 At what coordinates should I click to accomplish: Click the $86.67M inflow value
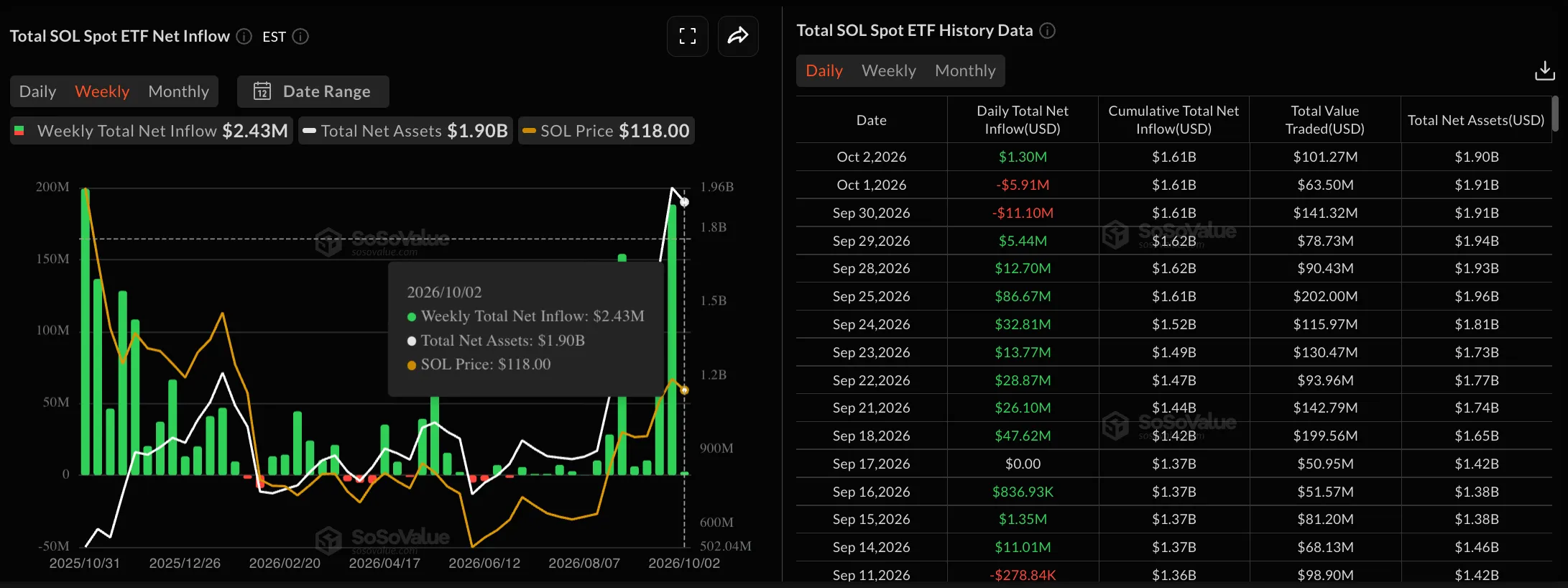tap(1023, 296)
